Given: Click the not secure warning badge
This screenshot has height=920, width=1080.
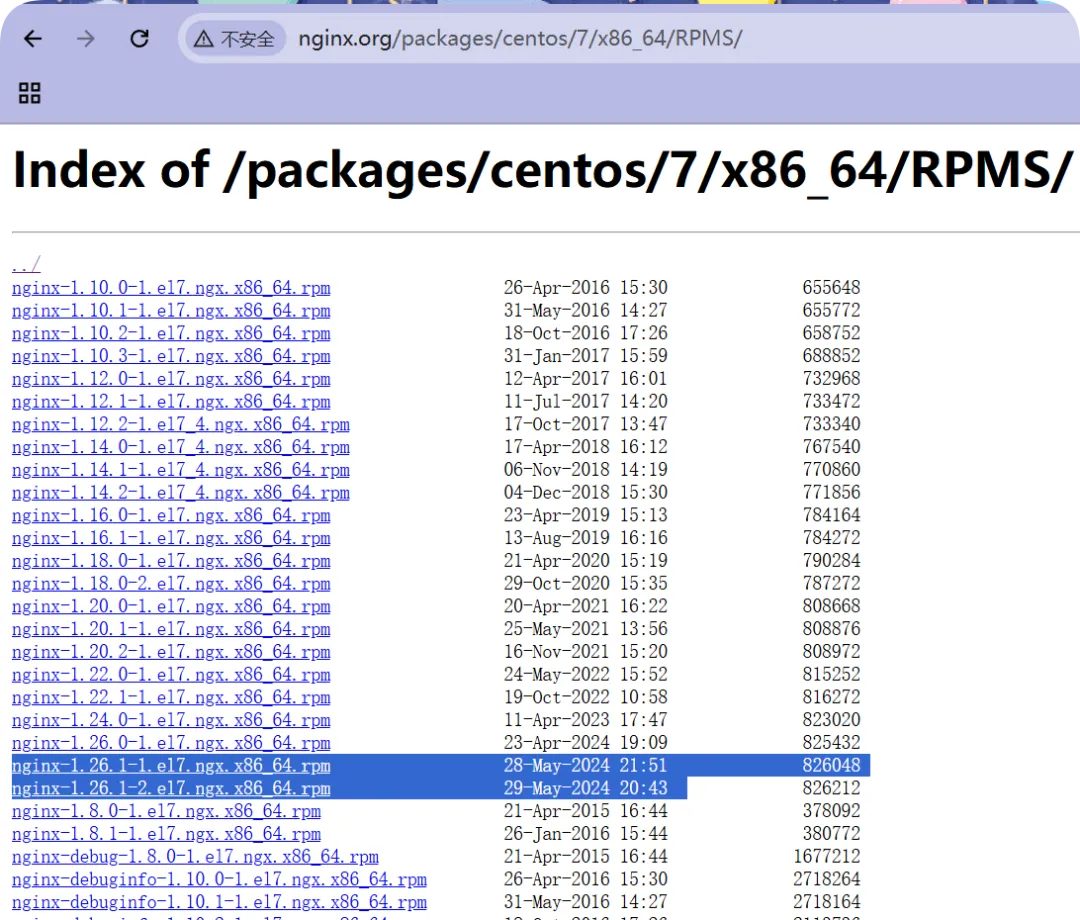Looking at the screenshot, I should [233, 39].
